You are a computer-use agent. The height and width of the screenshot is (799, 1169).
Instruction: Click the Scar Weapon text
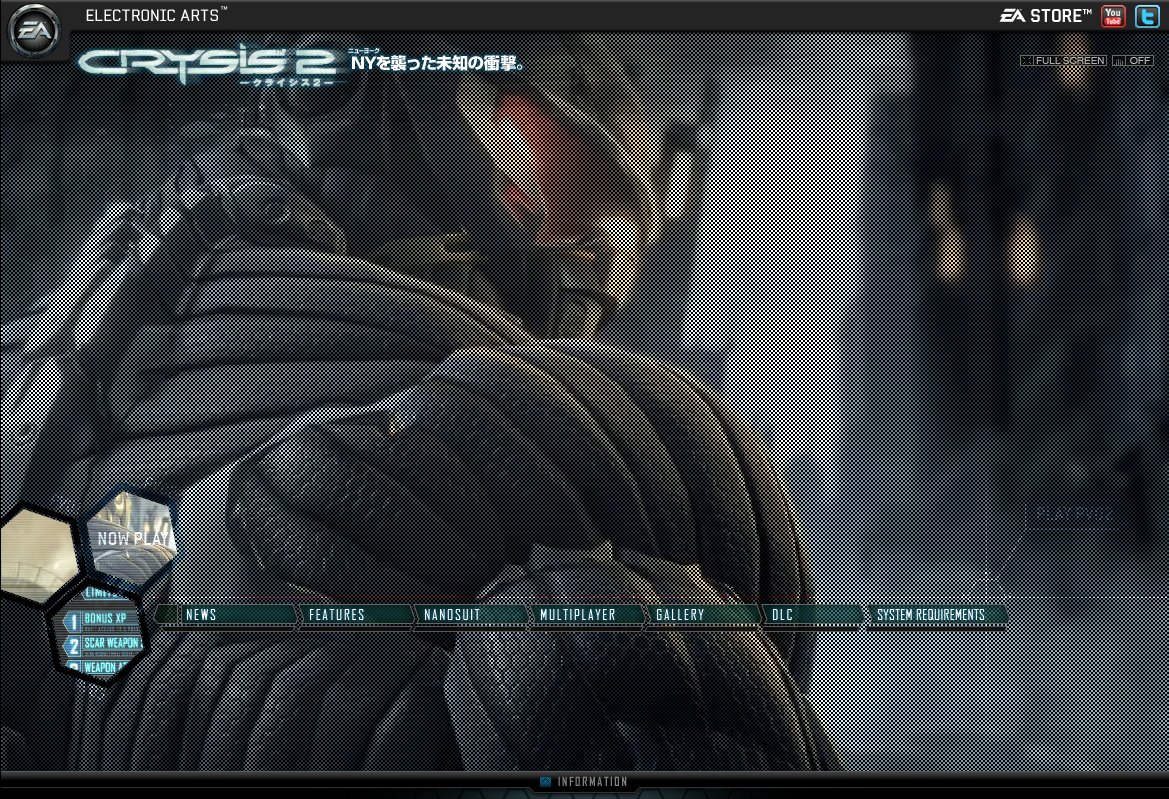tap(112, 643)
